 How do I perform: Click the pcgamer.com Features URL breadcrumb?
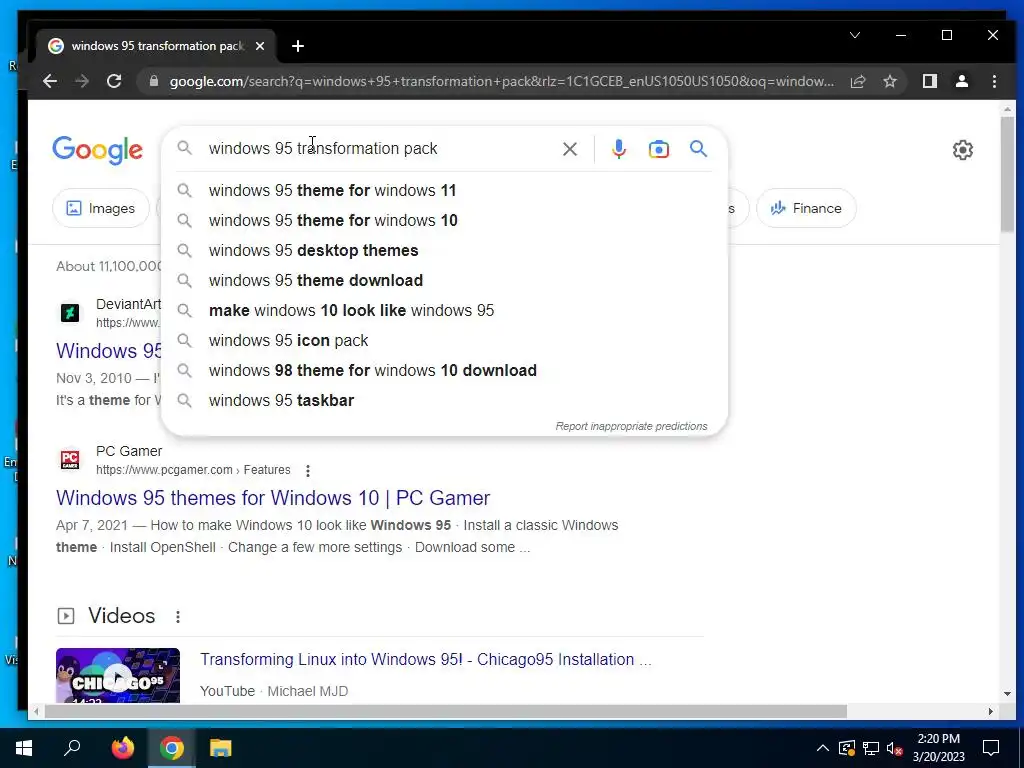tap(193, 470)
